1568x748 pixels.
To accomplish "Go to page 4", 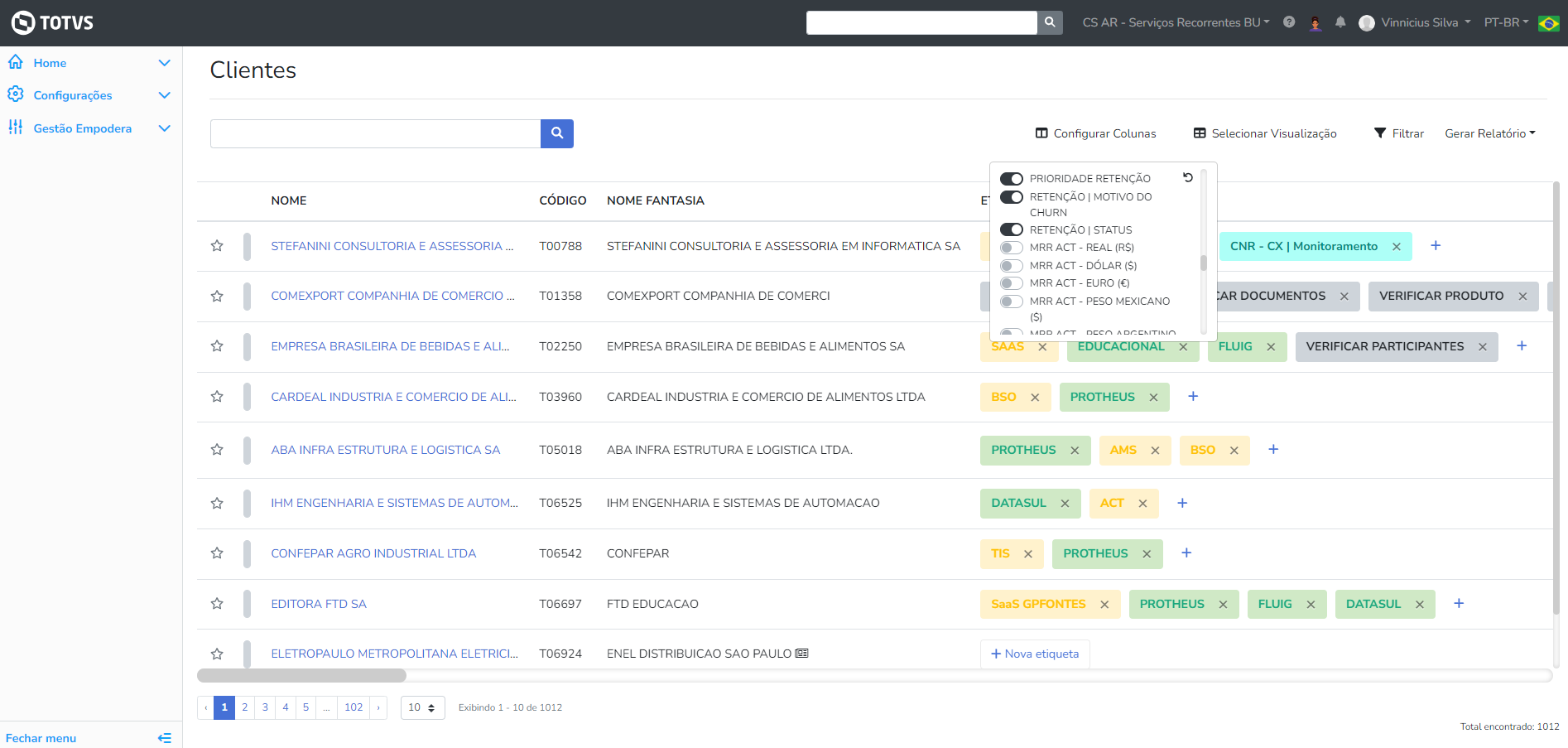I will (286, 707).
